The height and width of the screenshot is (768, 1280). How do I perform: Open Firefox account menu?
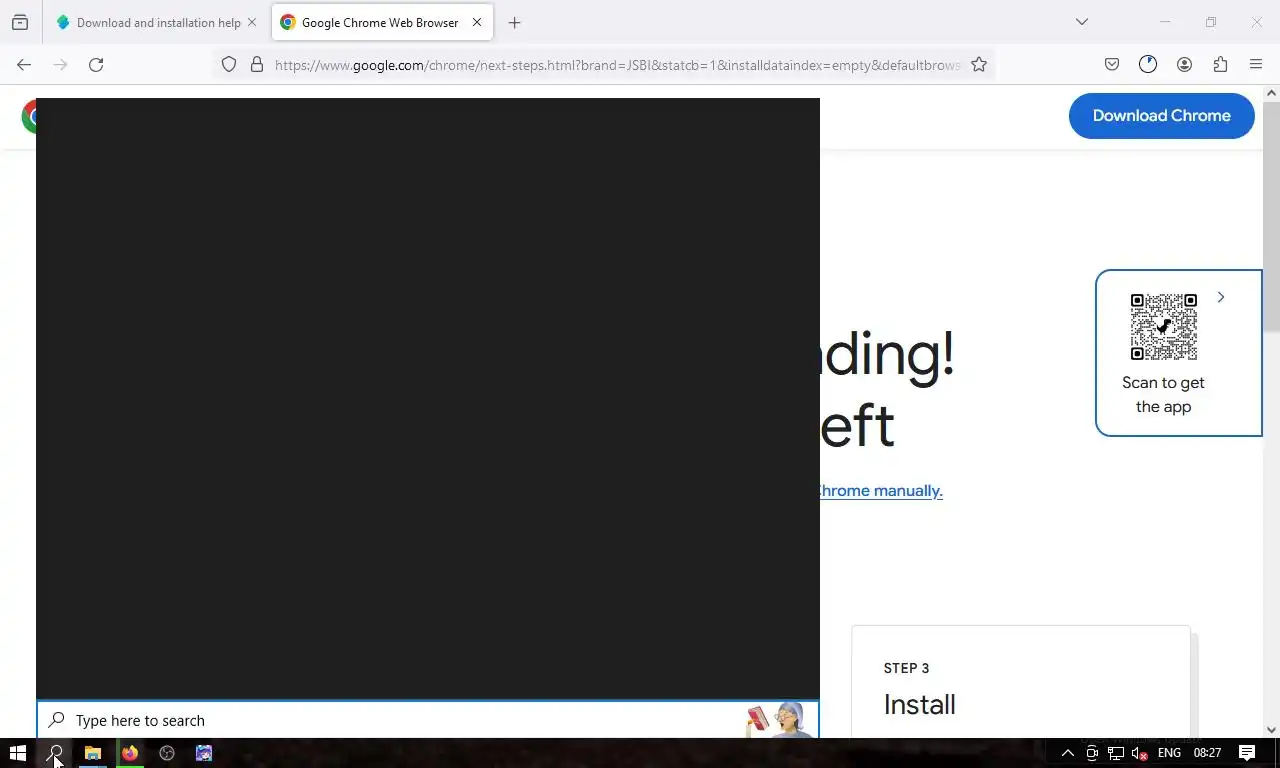pos(1184,64)
